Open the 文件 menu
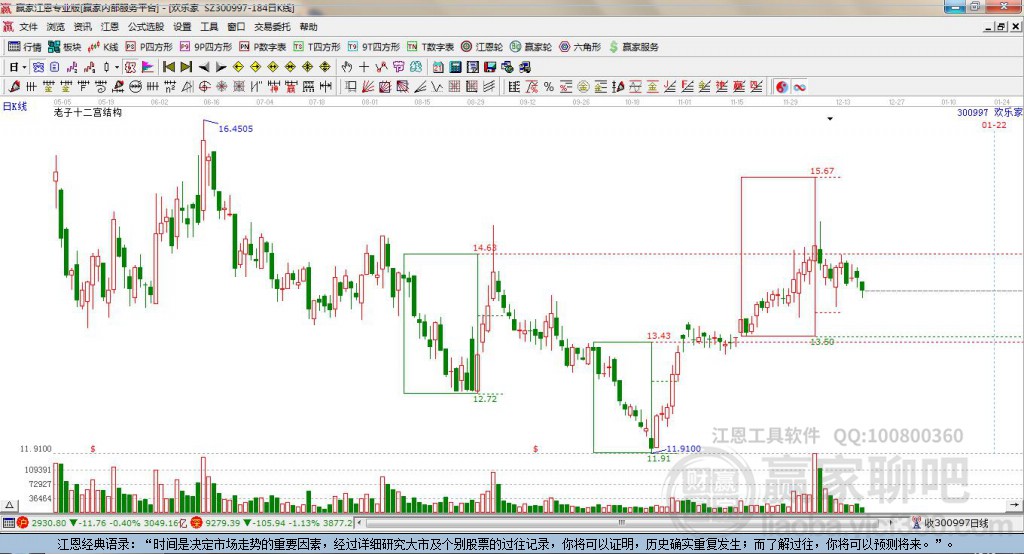This screenshot has height=554, width=1024. coord(28,27)
